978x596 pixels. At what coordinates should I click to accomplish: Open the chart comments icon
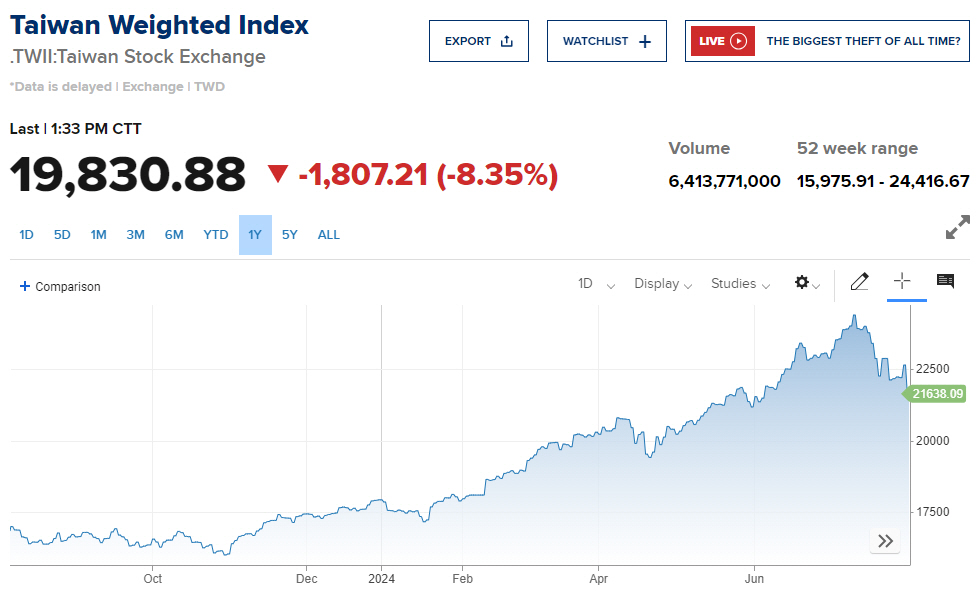pyautogui.click(x=945, y=281)
